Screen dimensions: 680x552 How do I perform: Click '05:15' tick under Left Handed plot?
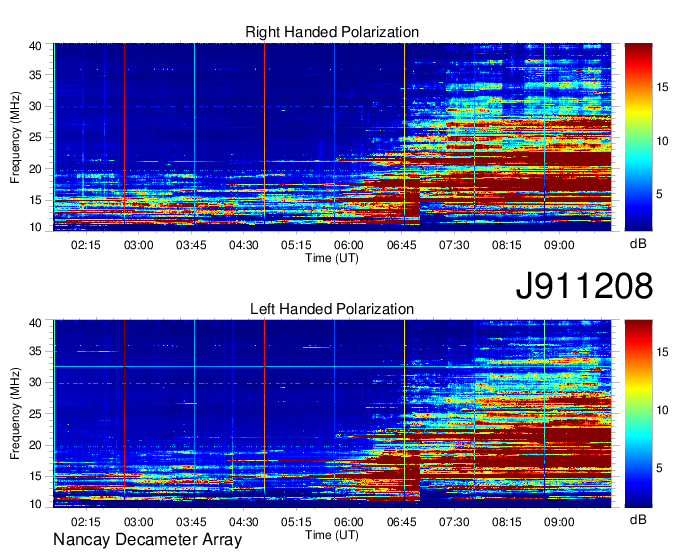pyautogui.click(x=296, y=522)
